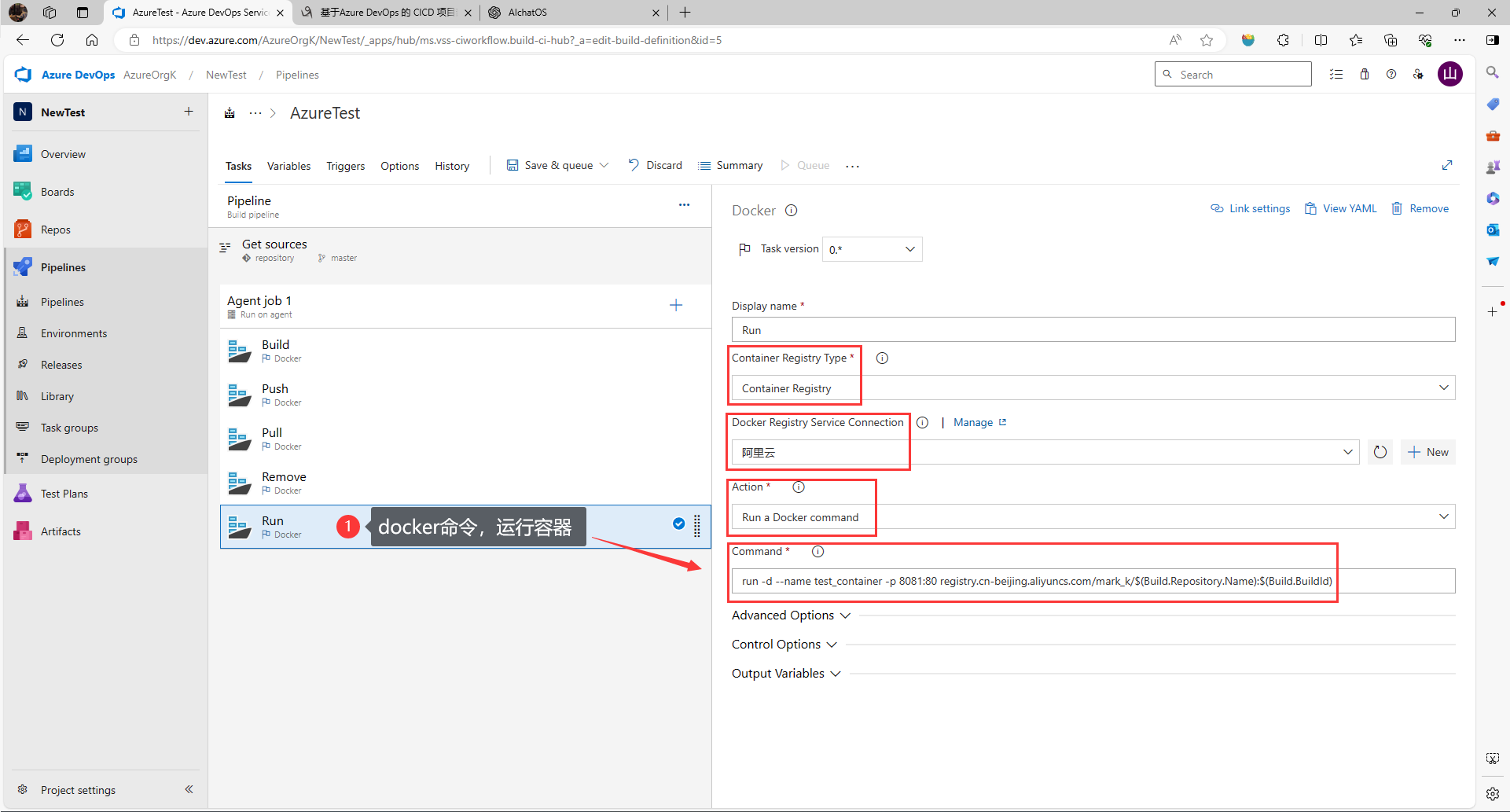Click Link settings
Viewport: 1510px width, 812px height.
point(1251,208)
